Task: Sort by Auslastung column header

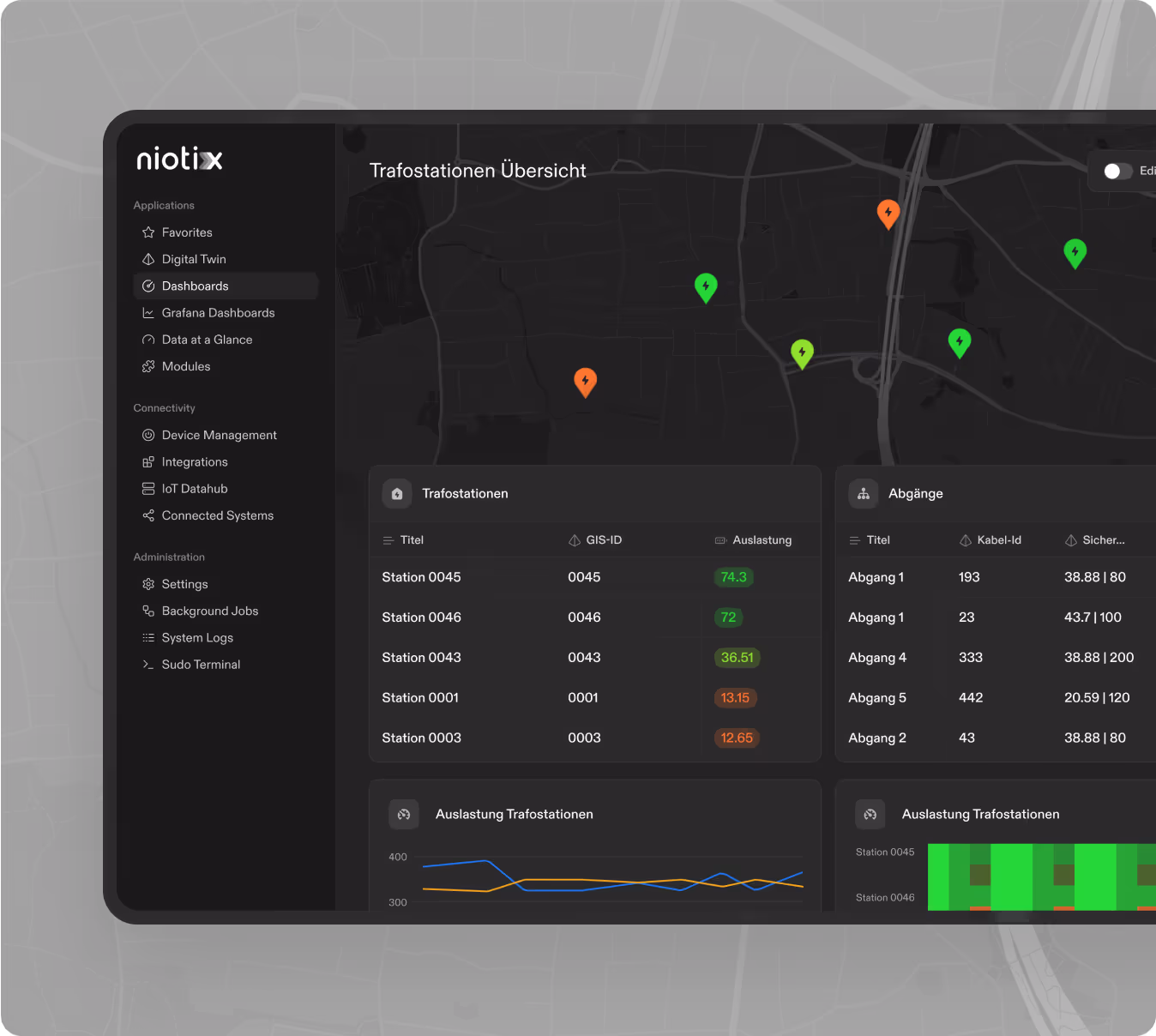Action: pyautogui.click(x=753, y=540)
